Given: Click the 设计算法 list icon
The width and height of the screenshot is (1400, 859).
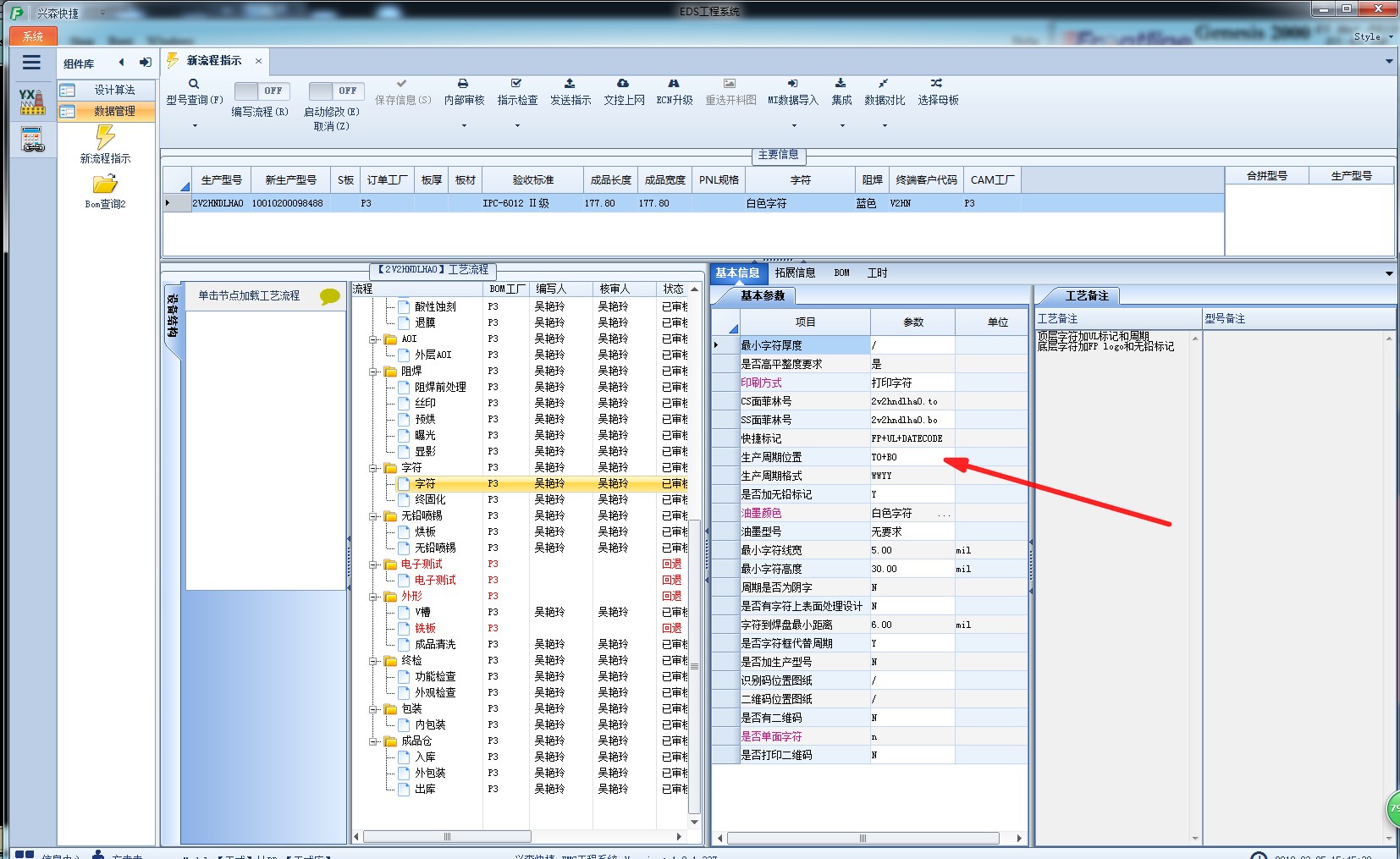Looking at the screenshot, I should [x=68, y=90].
